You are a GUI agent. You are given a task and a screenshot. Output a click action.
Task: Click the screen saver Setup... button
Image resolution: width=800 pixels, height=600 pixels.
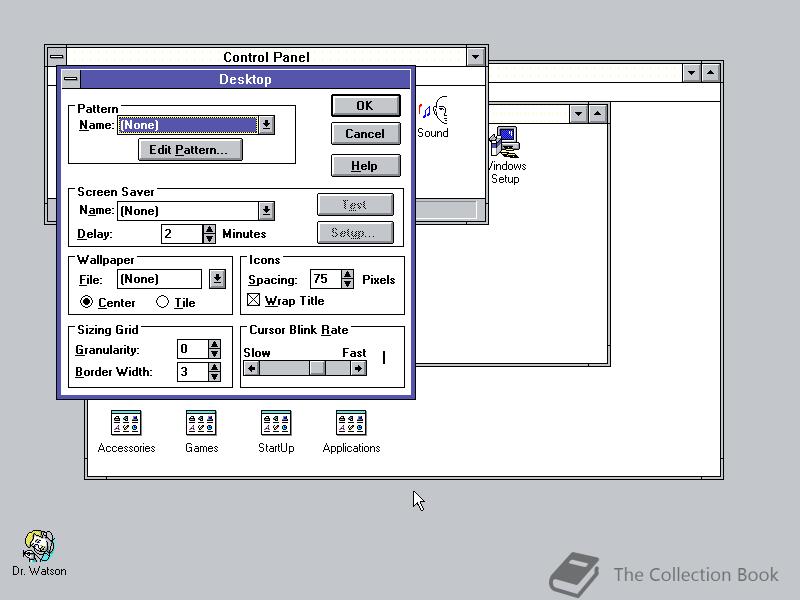355,233
